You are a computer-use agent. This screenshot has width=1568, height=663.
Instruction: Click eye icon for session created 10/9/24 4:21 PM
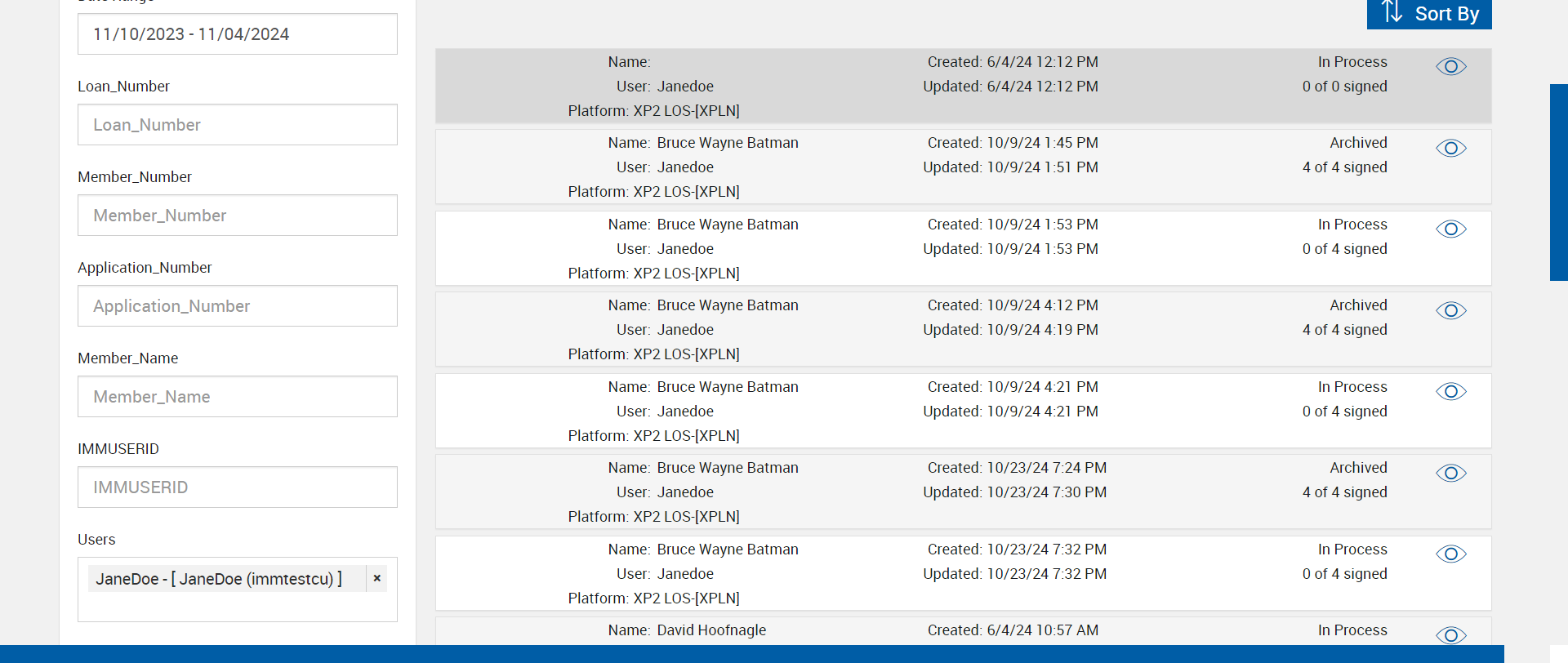tap(1450, 392)
